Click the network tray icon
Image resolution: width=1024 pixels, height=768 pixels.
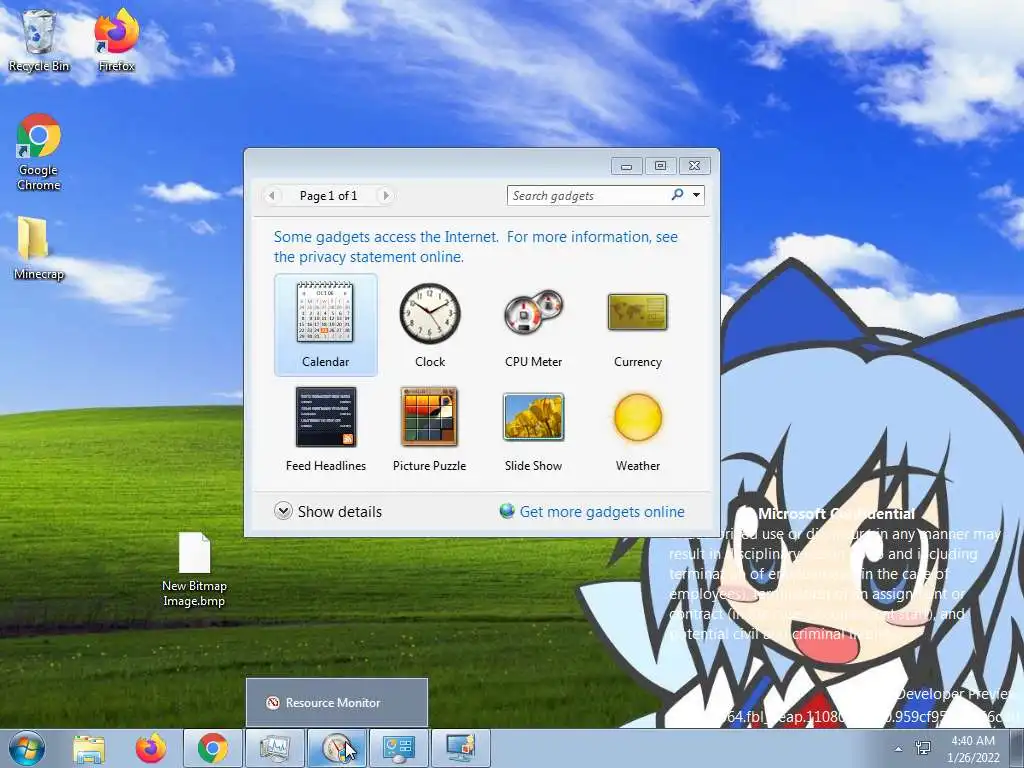pos(923,748)
